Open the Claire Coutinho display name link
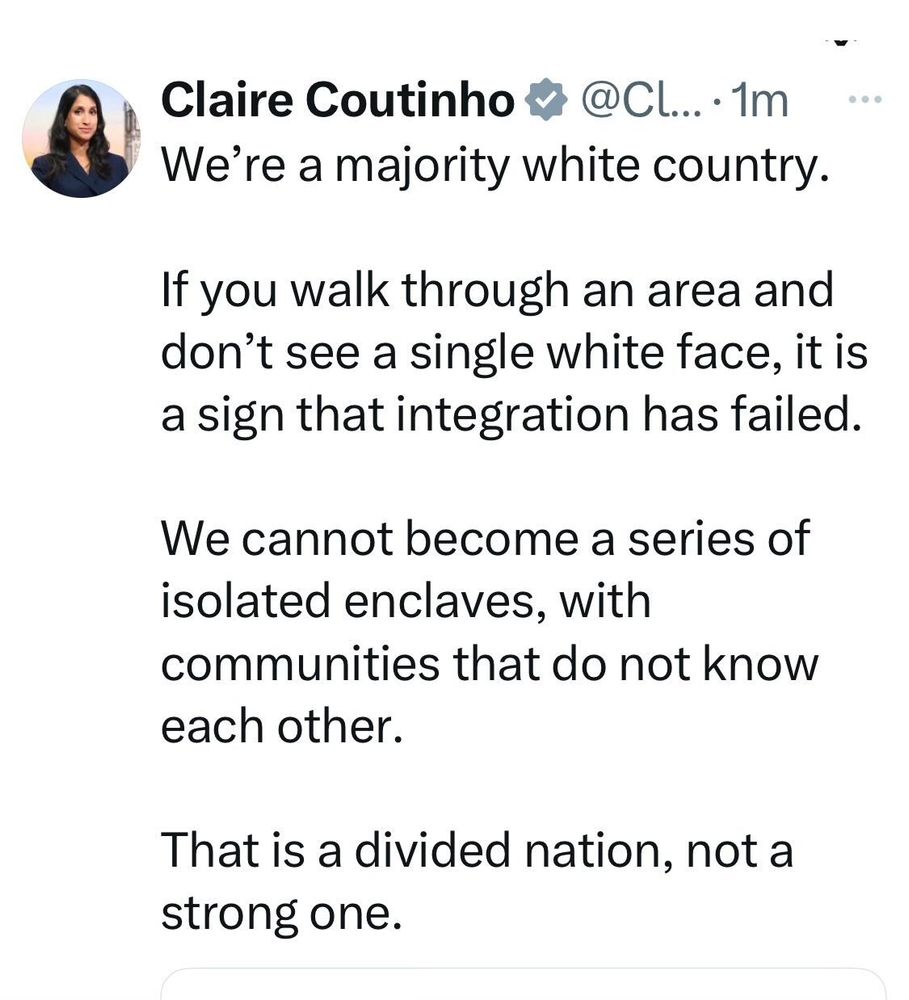Screen dimensions: 909x1000 coord(337,100)
